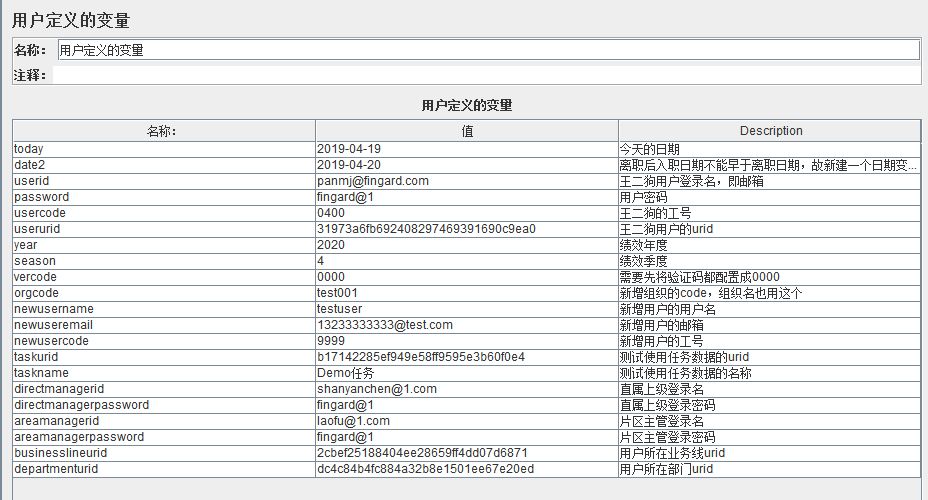The image size is (928, 500).
Task: Click the Description column header
Action: [770, 131]
